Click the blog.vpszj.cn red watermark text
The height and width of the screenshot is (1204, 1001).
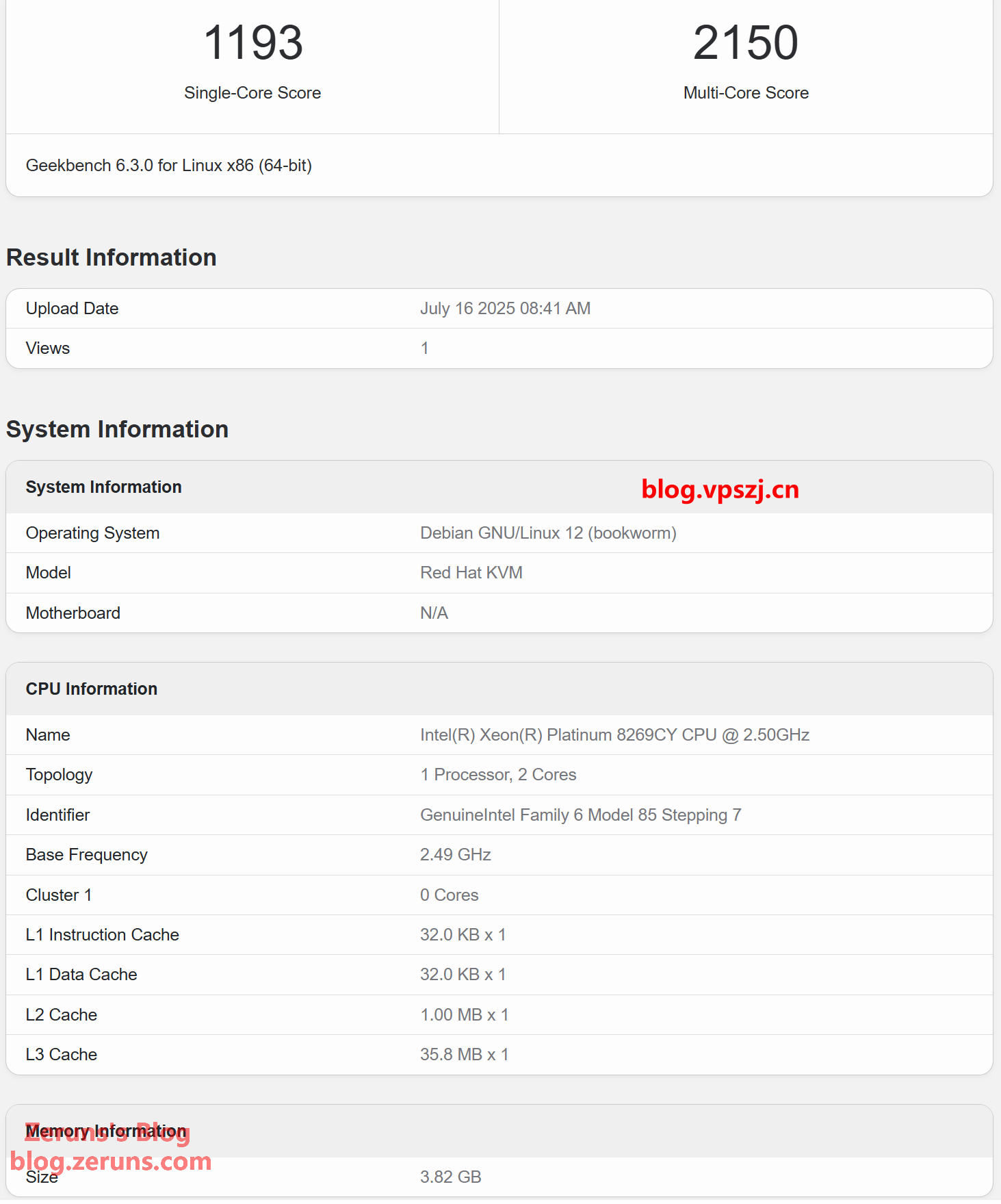pyautogui.click(x=720, y=489)
